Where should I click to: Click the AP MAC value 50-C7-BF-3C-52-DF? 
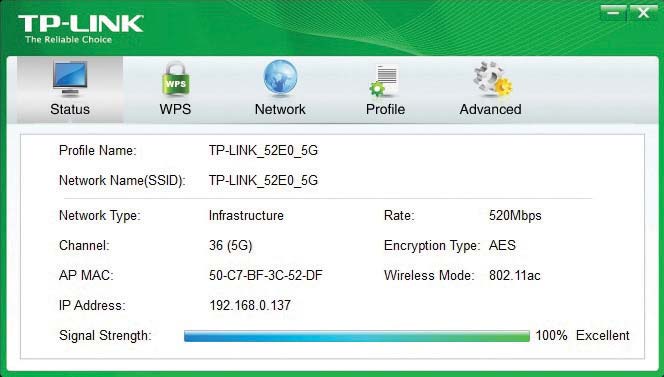(x=266, y=275)
